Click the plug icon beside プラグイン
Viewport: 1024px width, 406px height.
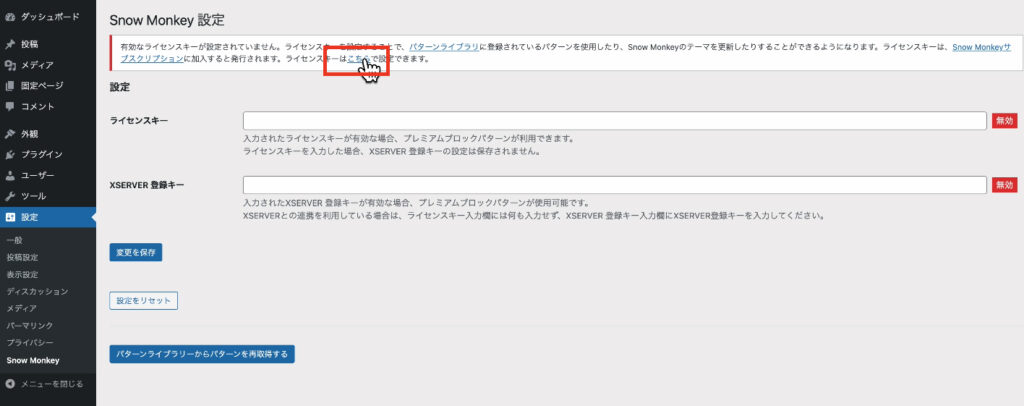coord(10,155)
